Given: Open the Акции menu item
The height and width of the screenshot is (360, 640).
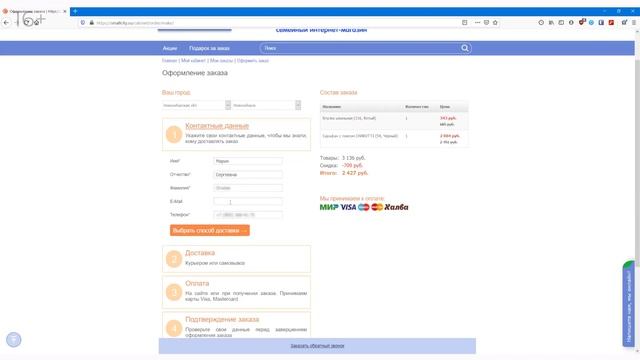Looking at the screenshot, I should (170, 48).
